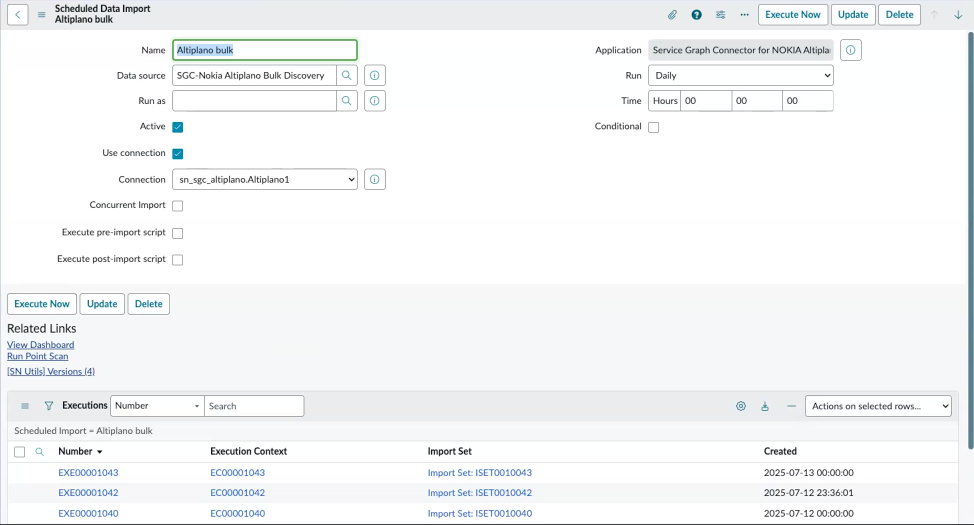
Task: Go to previous record with up arrow
Action: 934,14
